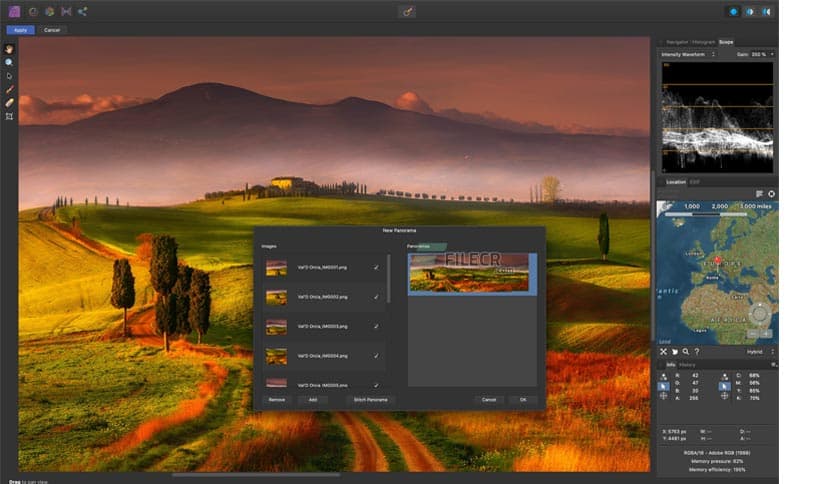
Task: Click the Stitch Panorama button
Action: 371,399
